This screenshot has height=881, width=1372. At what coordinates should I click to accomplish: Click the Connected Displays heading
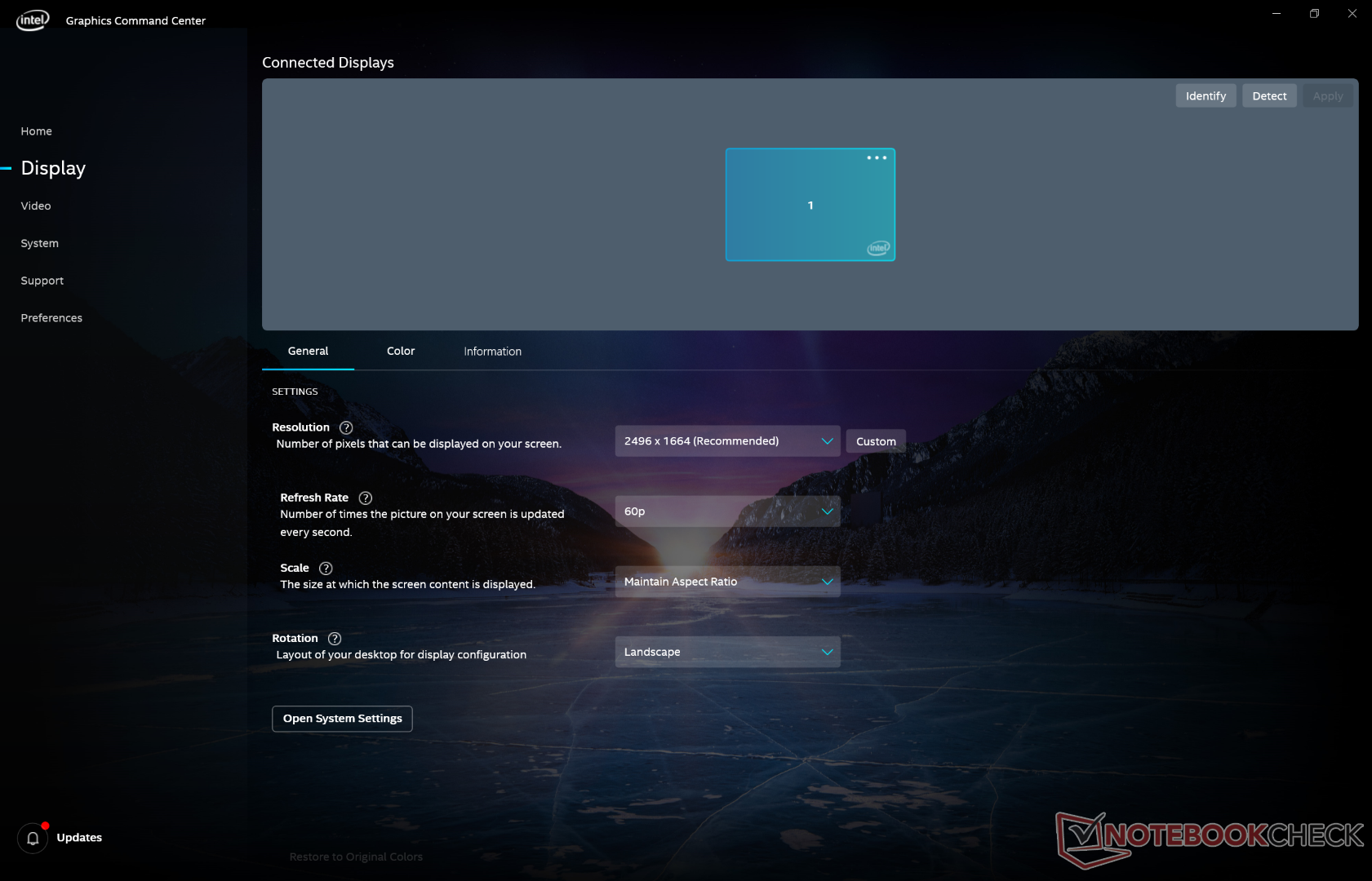(x=328, y=63)
